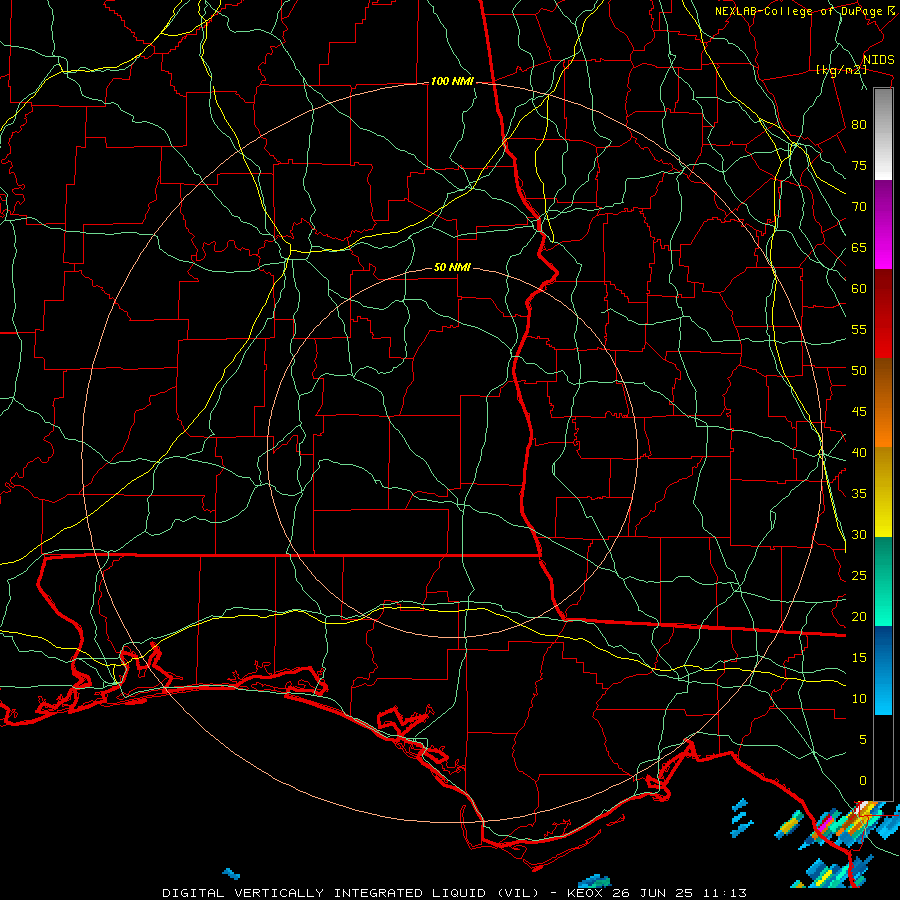Click the 25 value on the VIL scale

(x=859, y=576)
